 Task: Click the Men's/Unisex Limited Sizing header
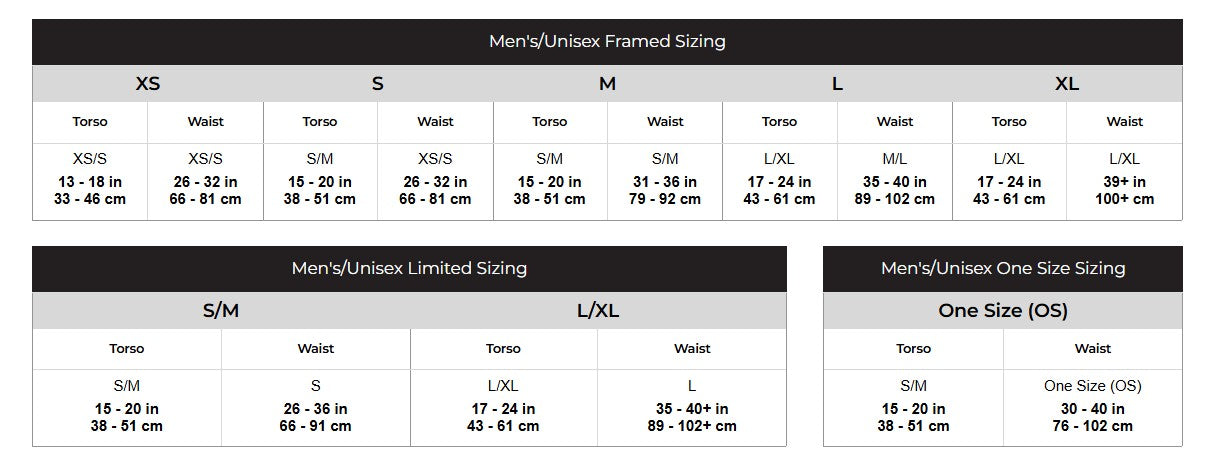coord(409,268)
